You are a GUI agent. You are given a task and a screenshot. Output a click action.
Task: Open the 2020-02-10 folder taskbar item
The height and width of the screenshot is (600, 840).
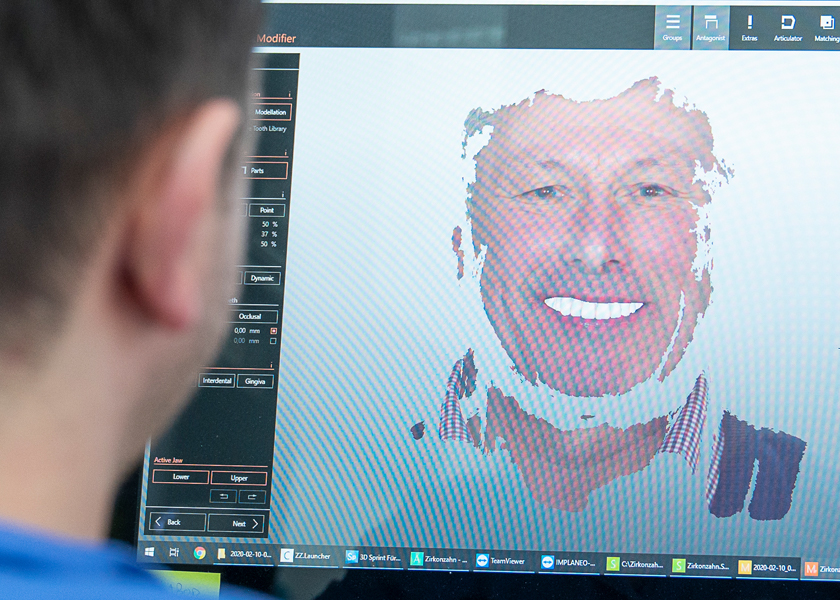click(244, 554)
